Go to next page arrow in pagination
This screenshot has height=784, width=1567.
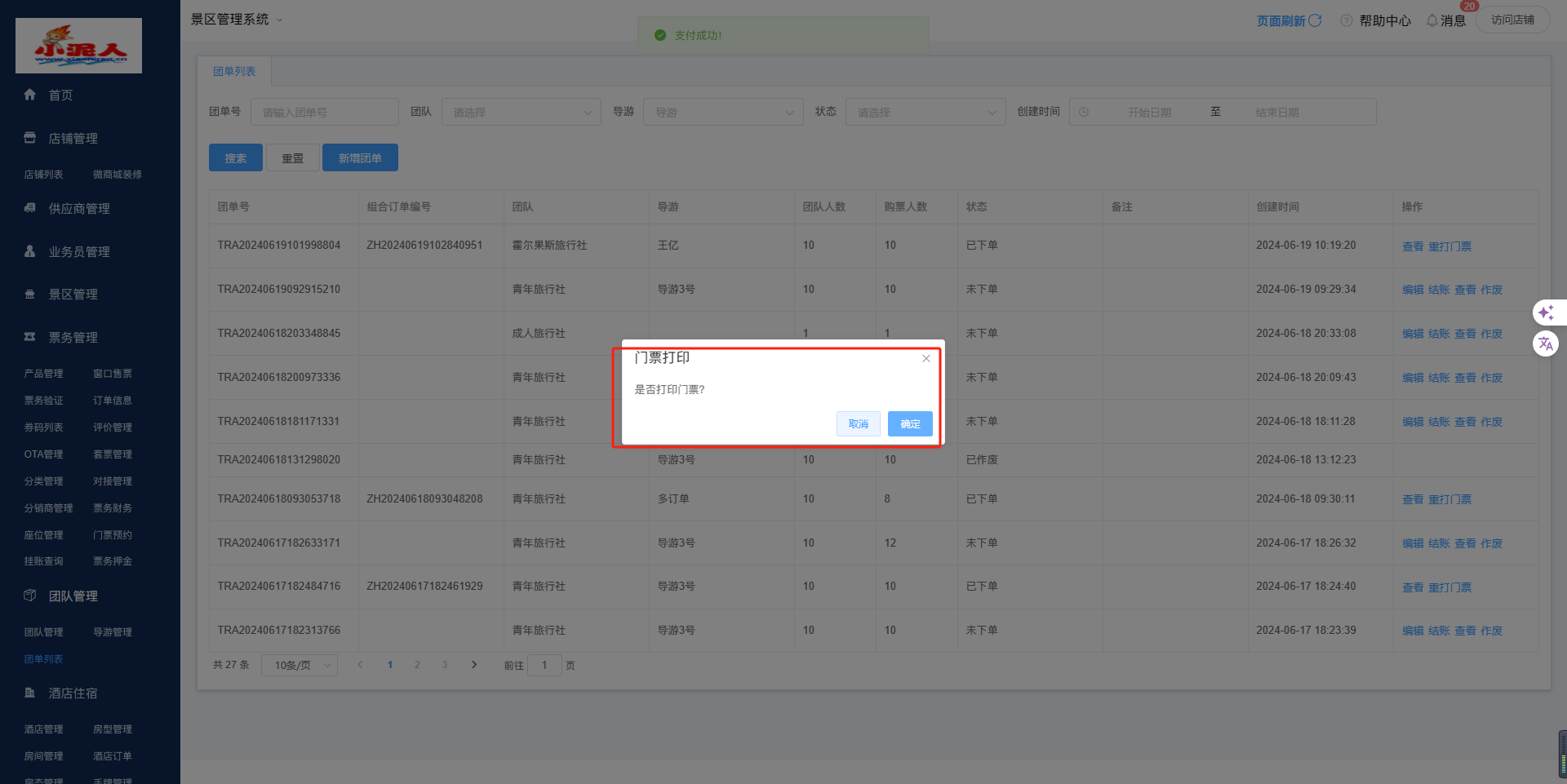[x=474, y=665]
